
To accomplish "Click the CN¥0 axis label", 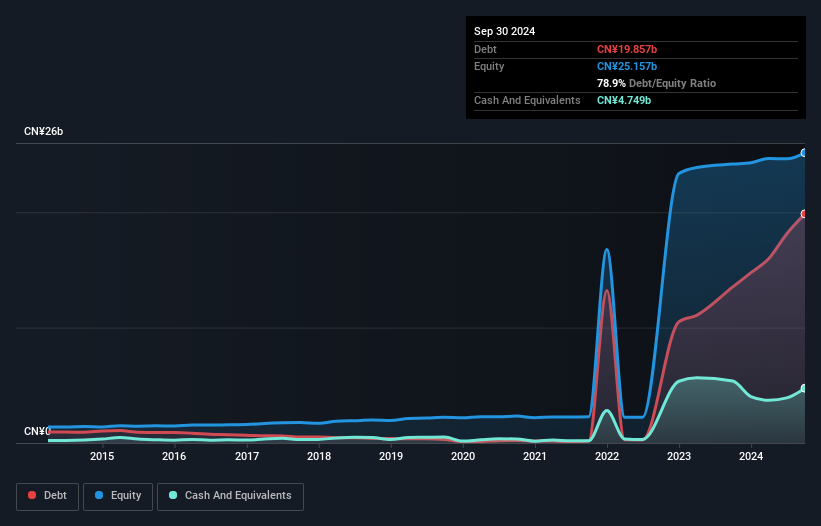I will [x=37, y=431].
